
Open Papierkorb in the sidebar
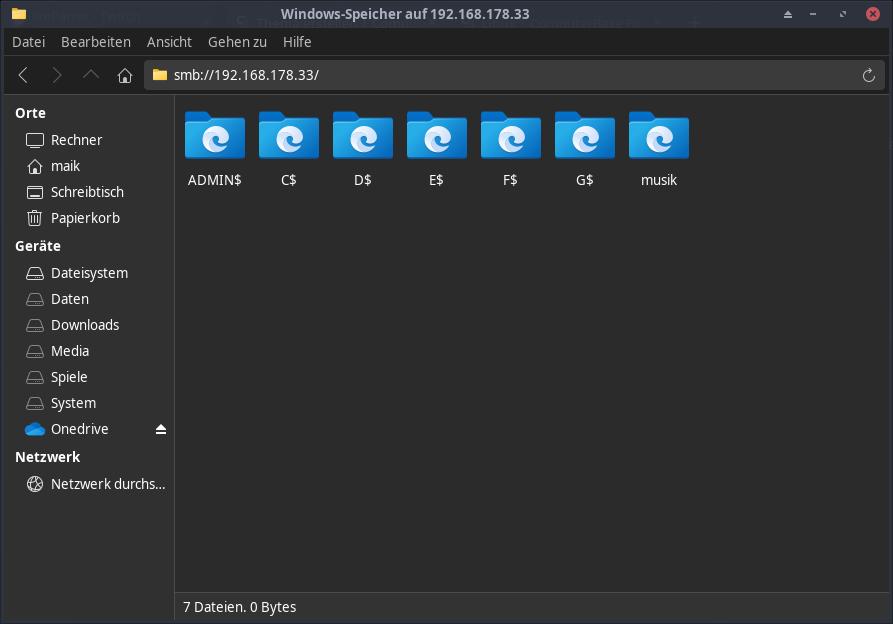(90, 218)
